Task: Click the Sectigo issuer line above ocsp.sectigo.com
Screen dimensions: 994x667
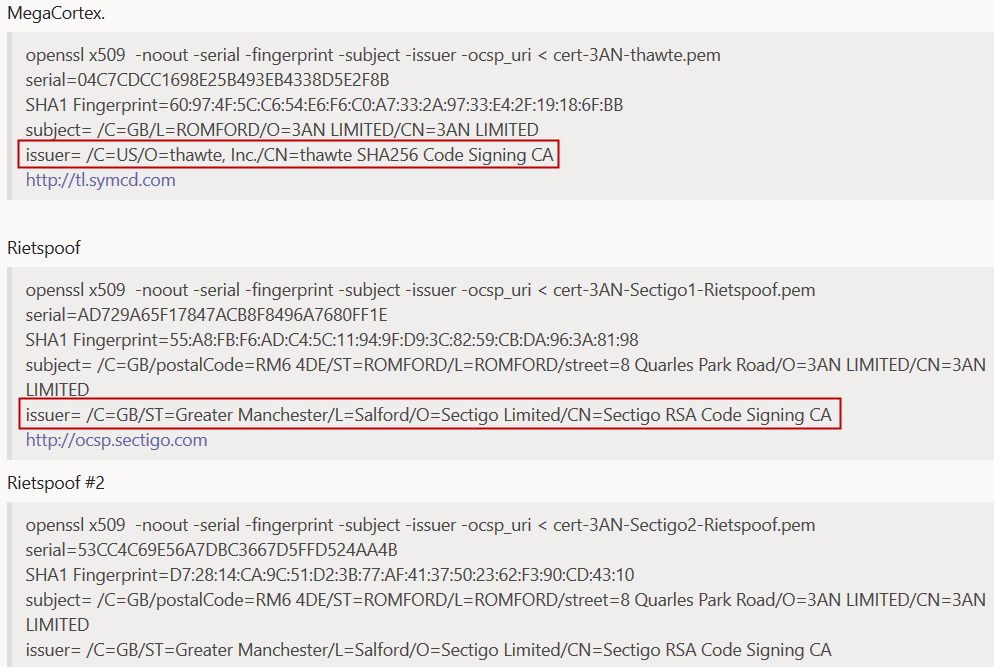Action: pos(429,415)
